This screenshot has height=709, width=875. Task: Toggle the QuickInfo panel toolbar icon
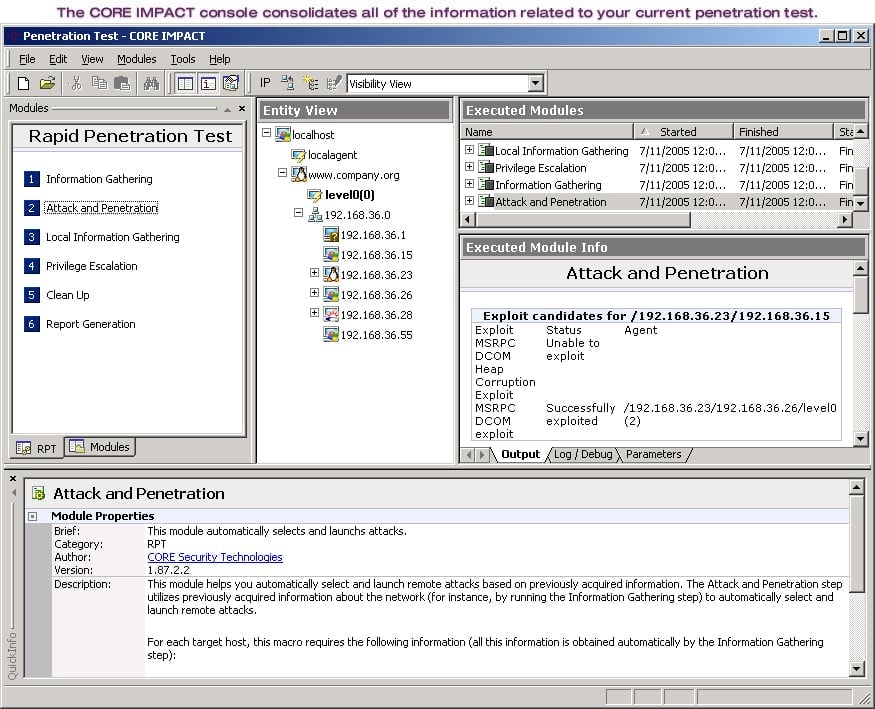(208, 84)
